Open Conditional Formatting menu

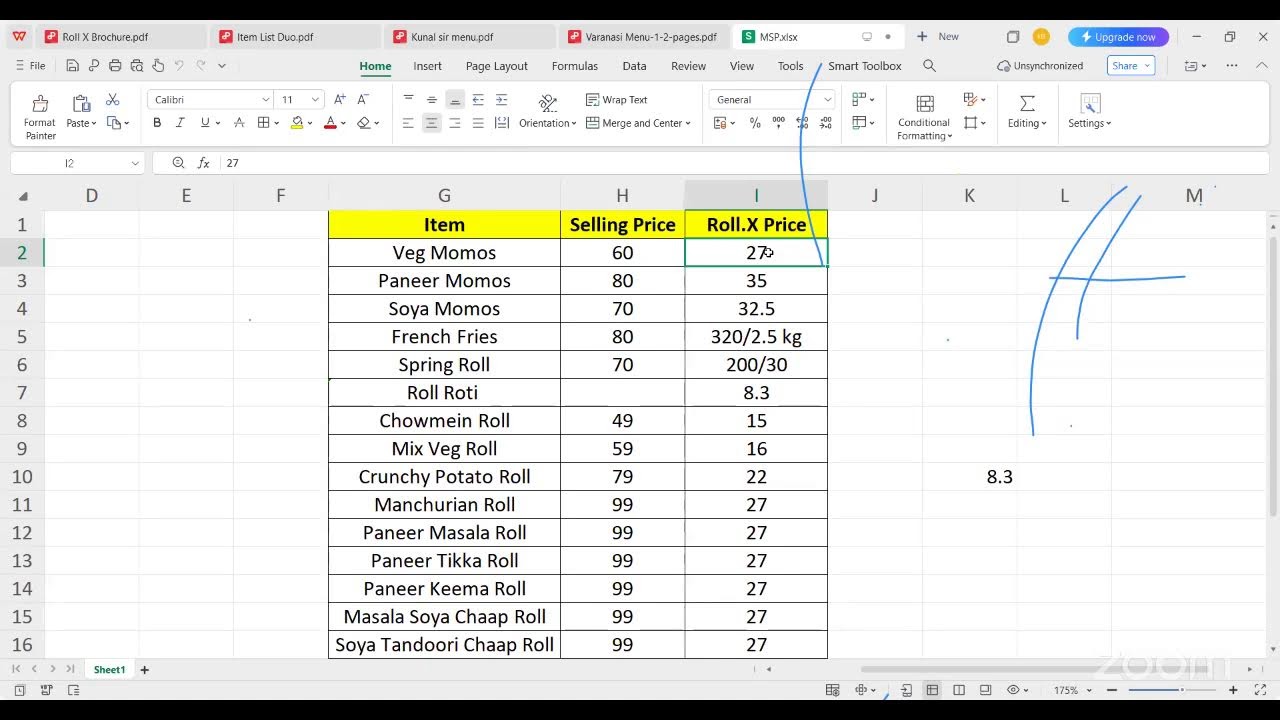click(x=924, y=116)
